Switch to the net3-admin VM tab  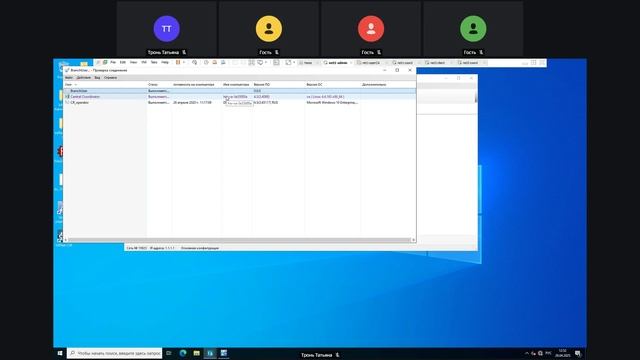click(x=337, y=63)
